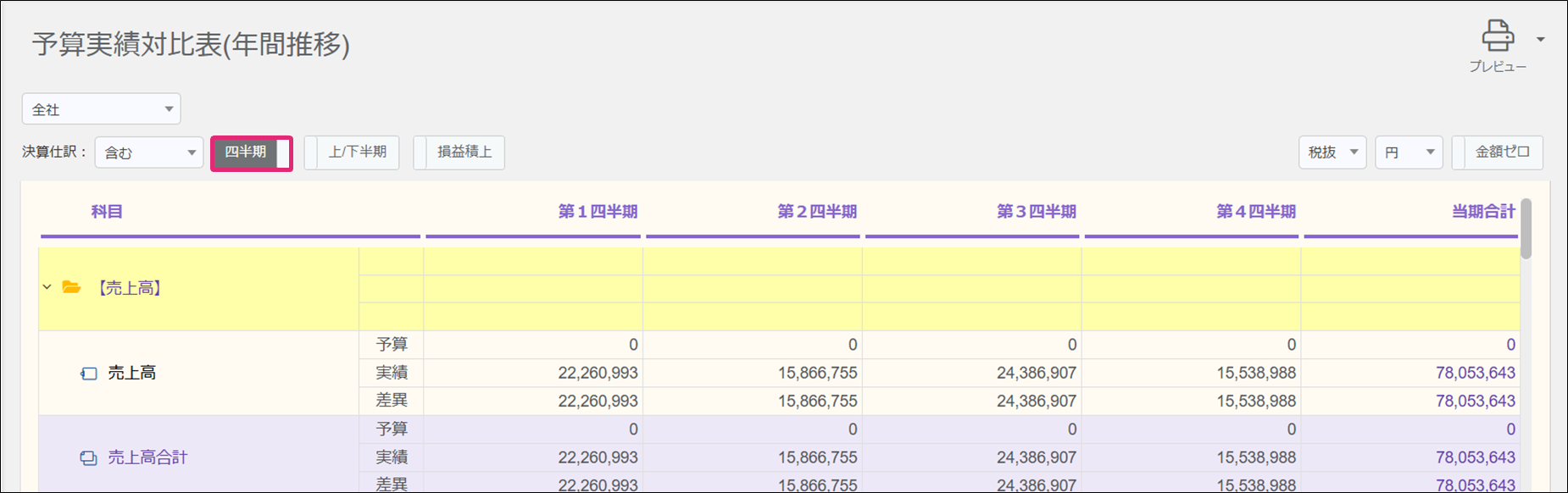Image resolution: width=1568 pixels, height=493 pixels.
Task: Open the 売上高合計 link
Action: coord(147,458)
